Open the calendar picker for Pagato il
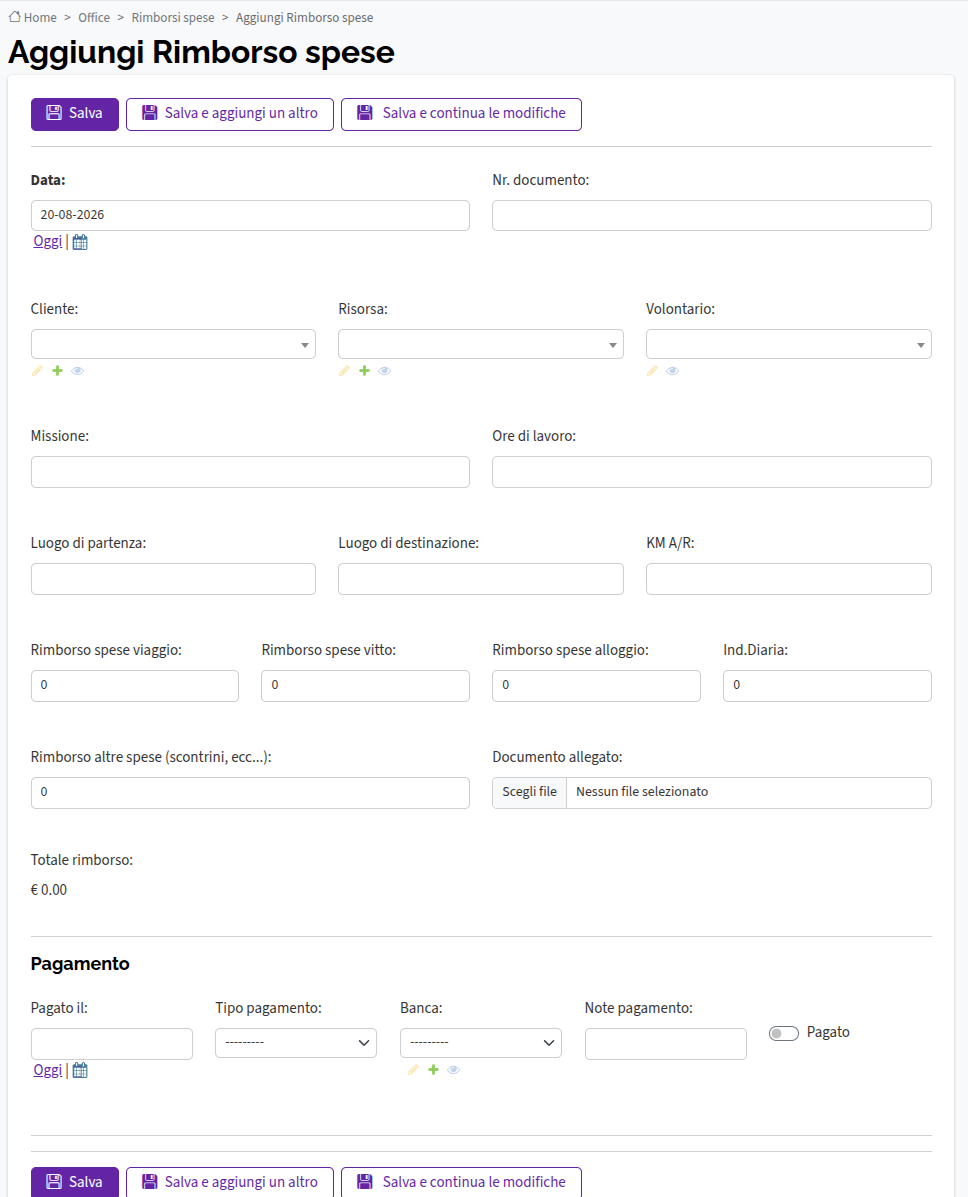 [80, 1070]
